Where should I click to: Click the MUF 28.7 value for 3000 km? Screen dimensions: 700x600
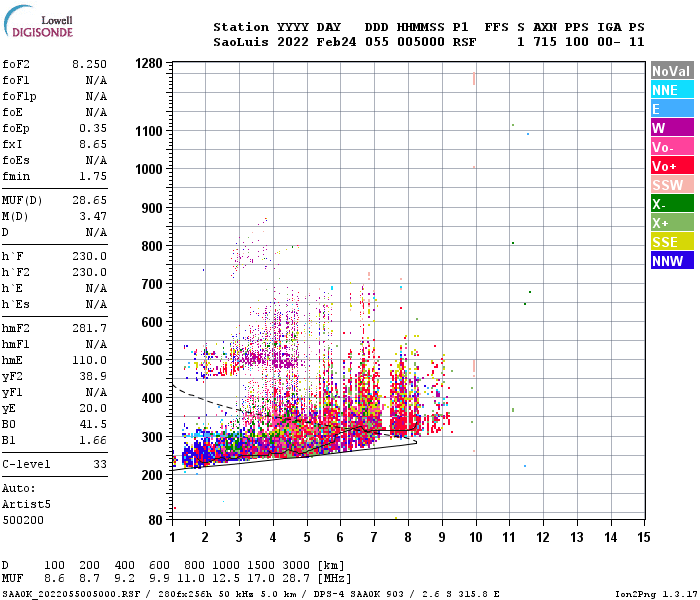[296, 578]
